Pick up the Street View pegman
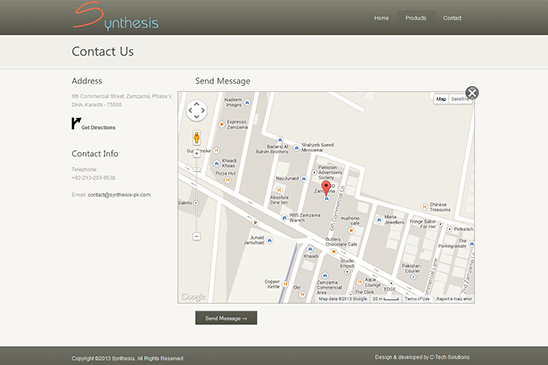 196,137
